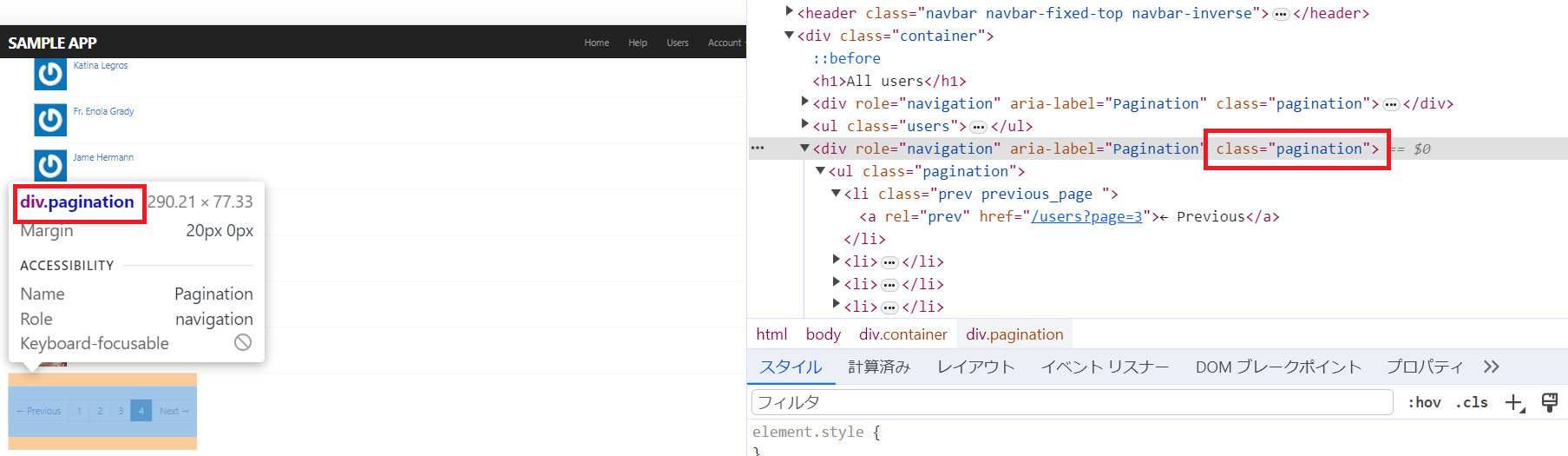The height and width of the screenshot is (456, 1568).
Task: Click the Previous pagination link
Action: coord(39,411)
